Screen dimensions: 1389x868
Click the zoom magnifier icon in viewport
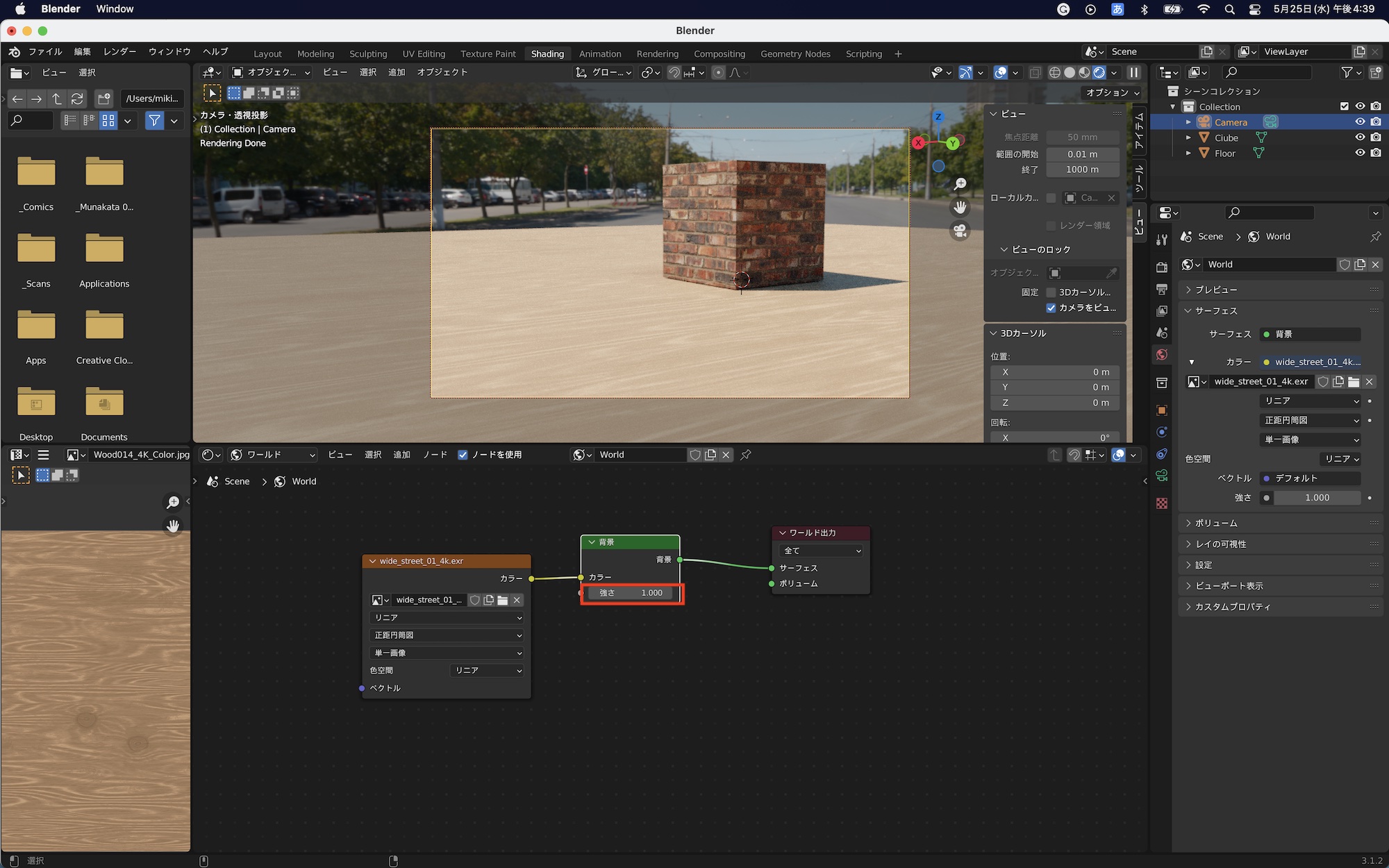click(x=960, y=184)
